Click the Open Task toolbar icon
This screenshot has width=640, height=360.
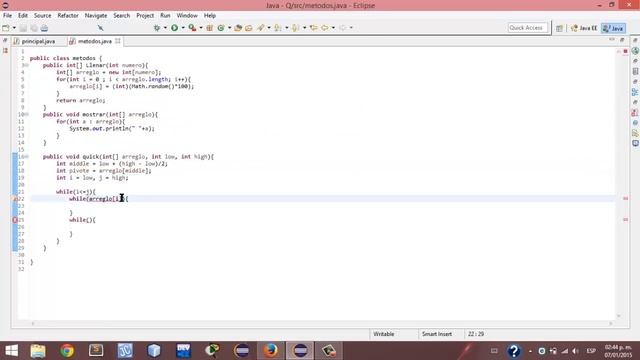click(249, 28)
